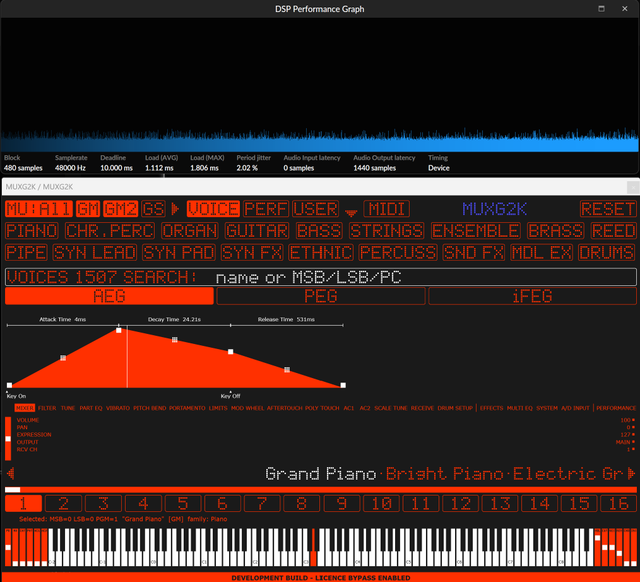Select MIDI part 10
This screenshot has height=582, width=640.
(x=381, y=503)
